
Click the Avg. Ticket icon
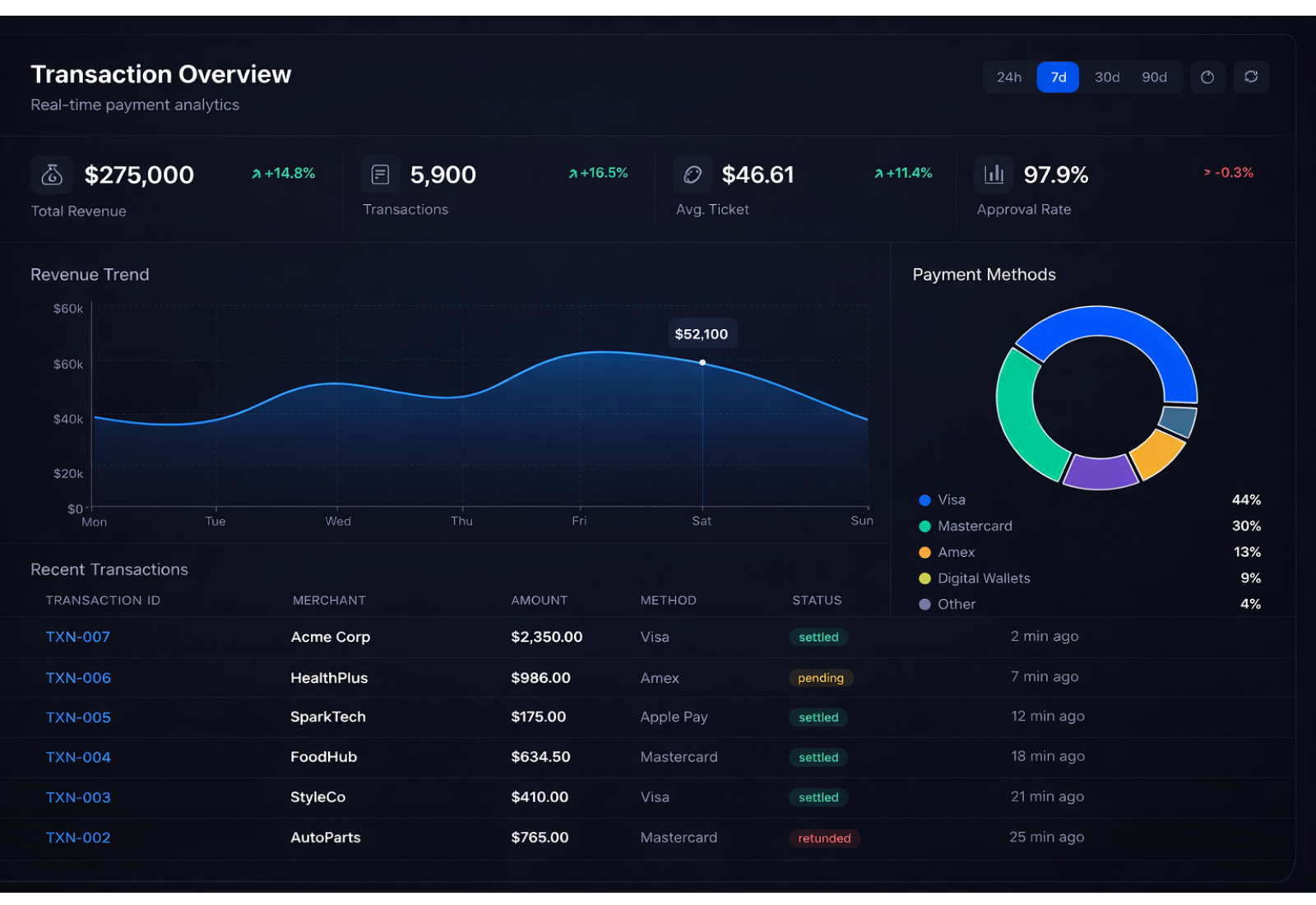(693, 174)
